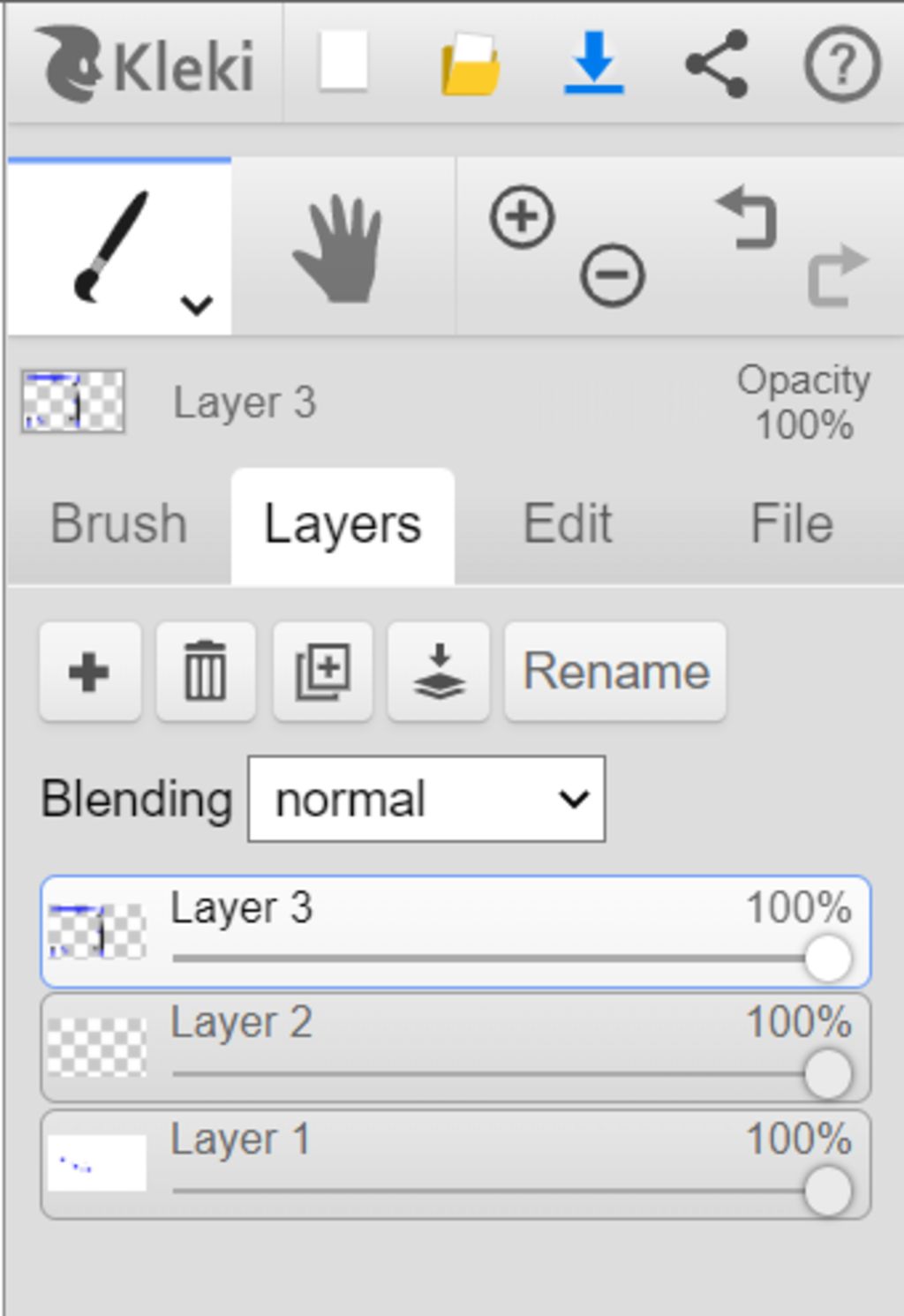Add a new layer
Screen dimensions: 904x1316
90,672
